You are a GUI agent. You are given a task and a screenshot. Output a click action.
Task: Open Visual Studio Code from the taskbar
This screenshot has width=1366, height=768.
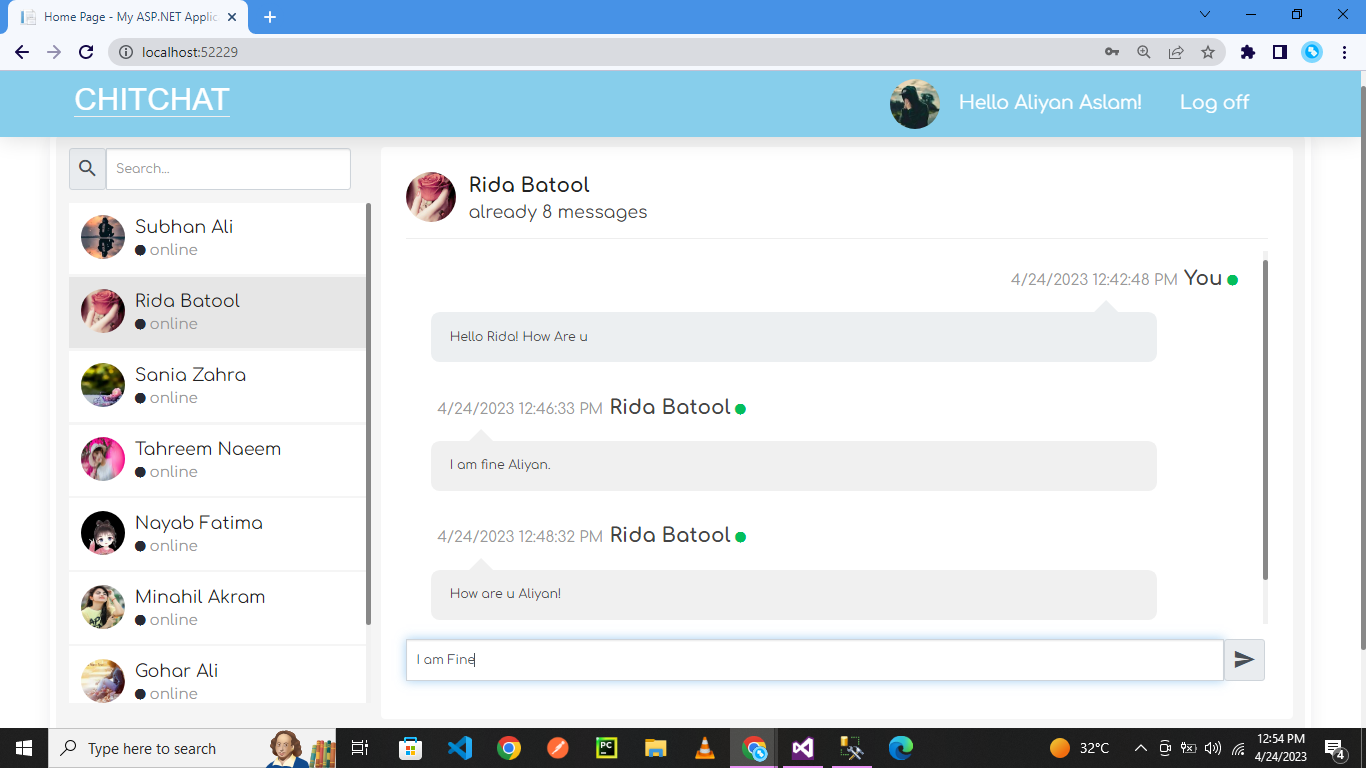tap(459, 748)
